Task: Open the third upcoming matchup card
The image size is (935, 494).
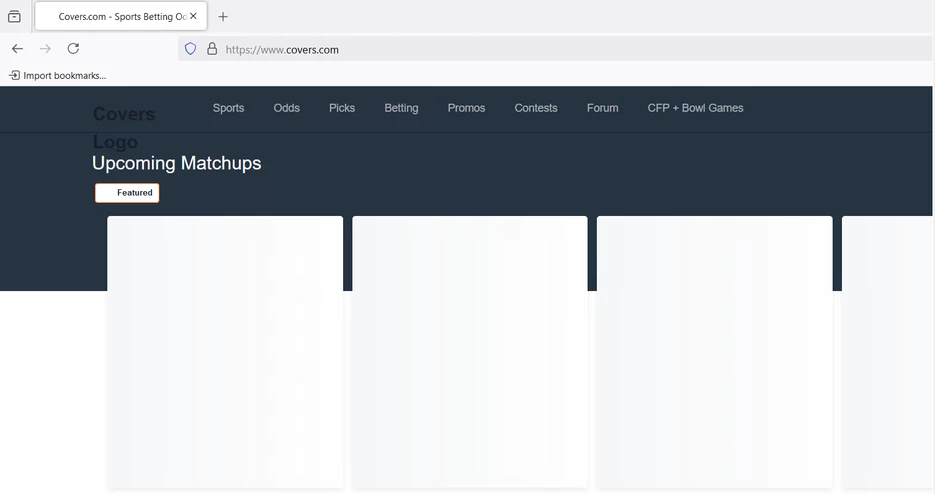Action: 714,352
